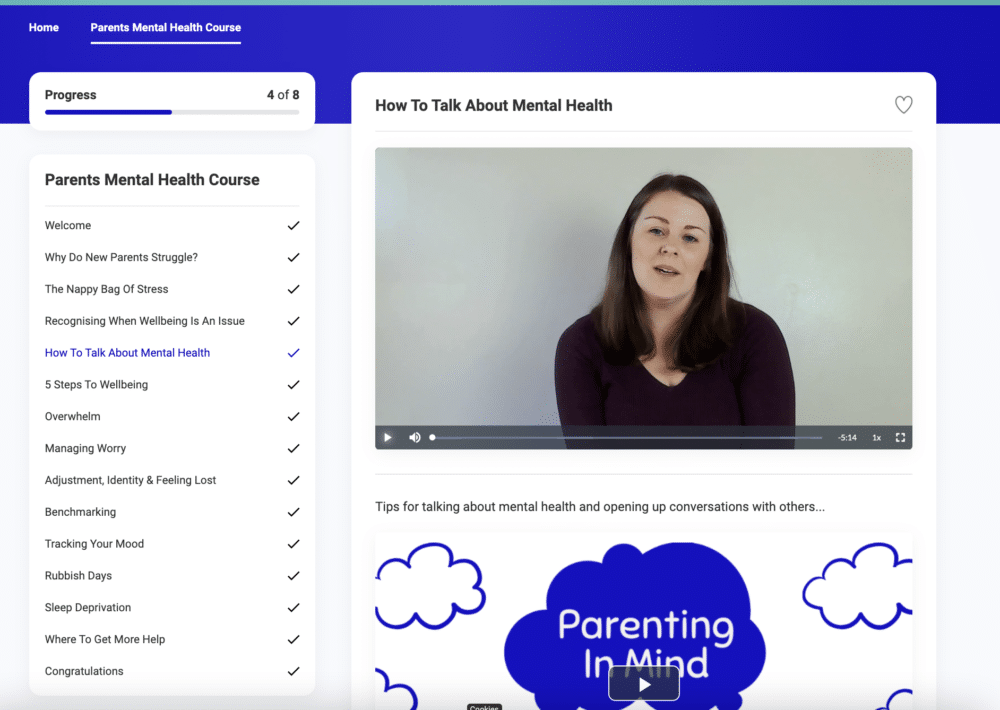Mute the video volume speaker icon
Image resolution: width=1000 pixels, height=710 pixels.
pyautogui.click(x=415, y=438)
